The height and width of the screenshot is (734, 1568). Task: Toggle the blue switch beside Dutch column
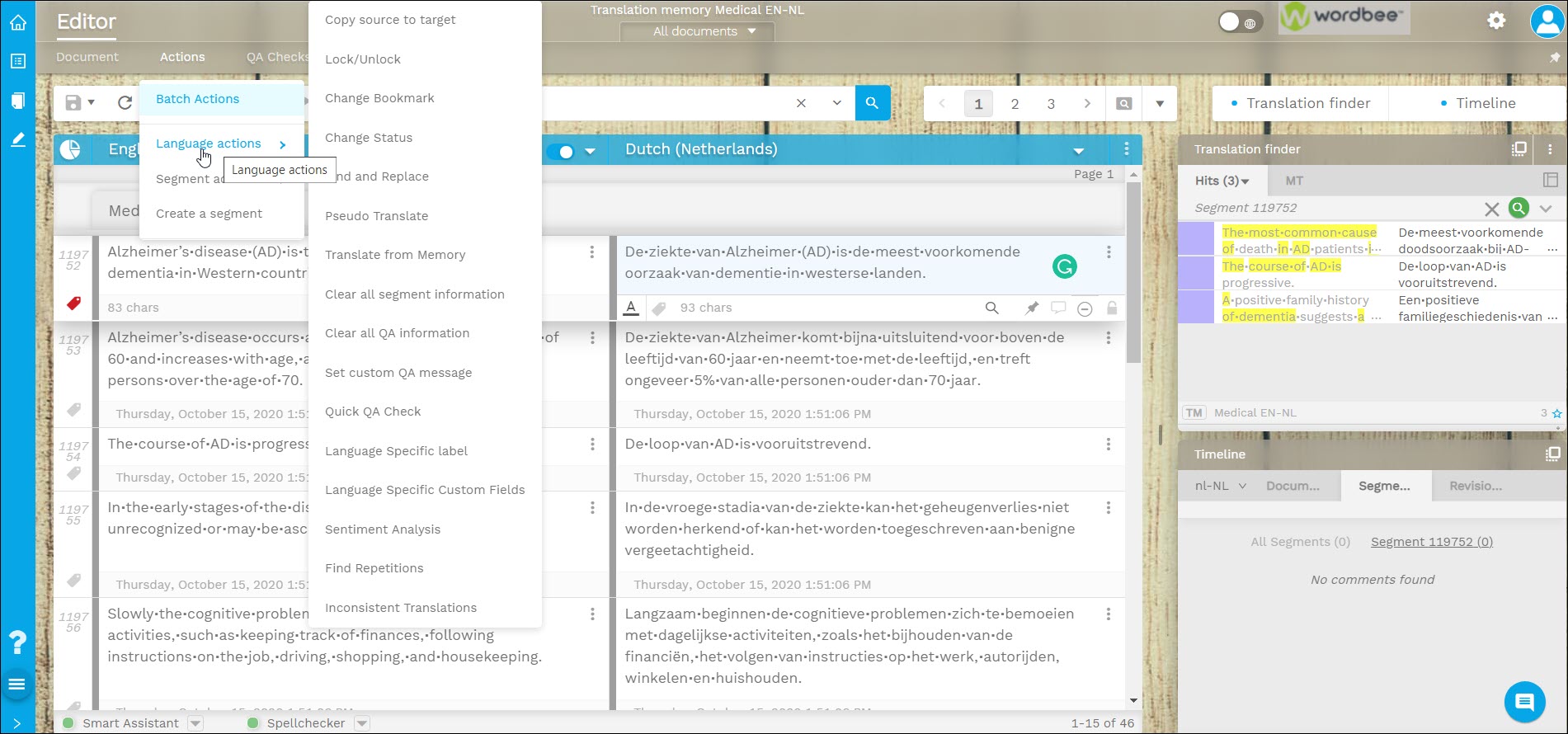564,151
